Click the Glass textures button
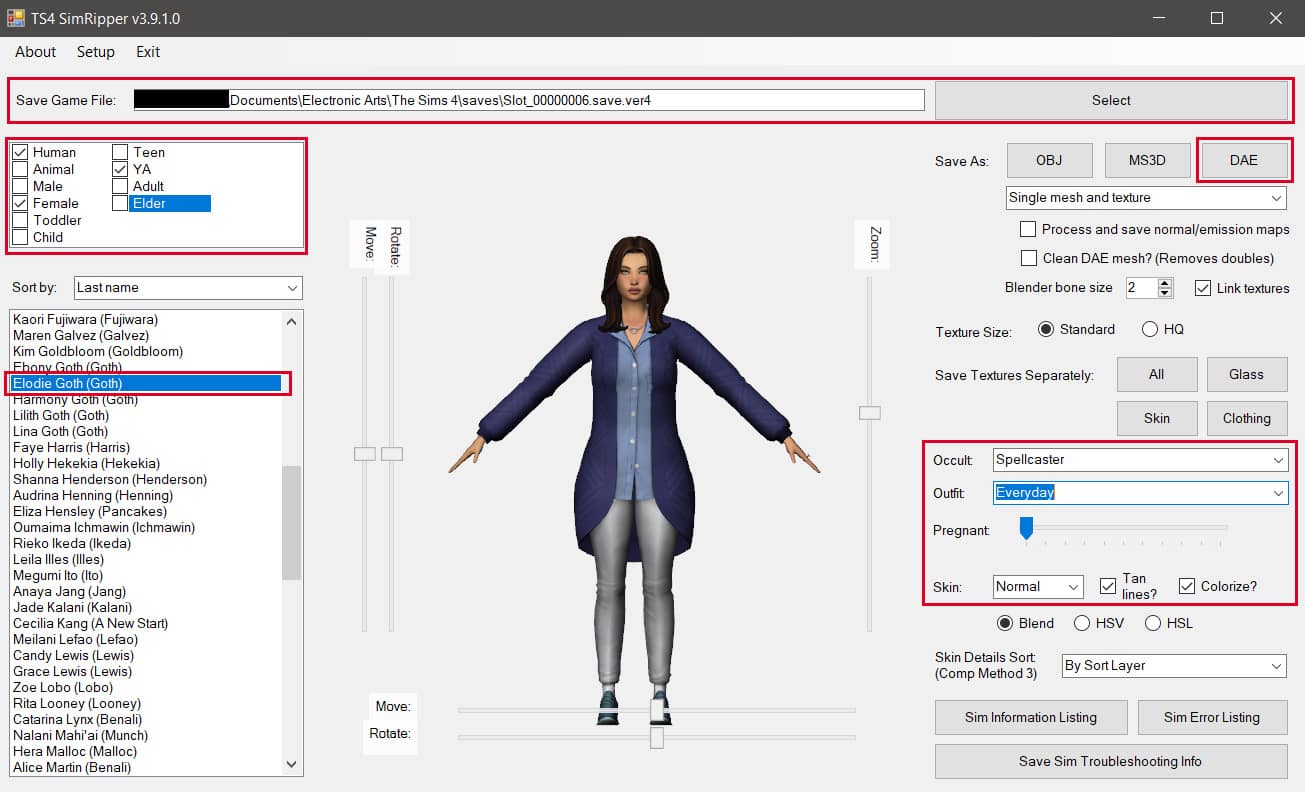The image size is (1305, 792). click(1247, 374)
